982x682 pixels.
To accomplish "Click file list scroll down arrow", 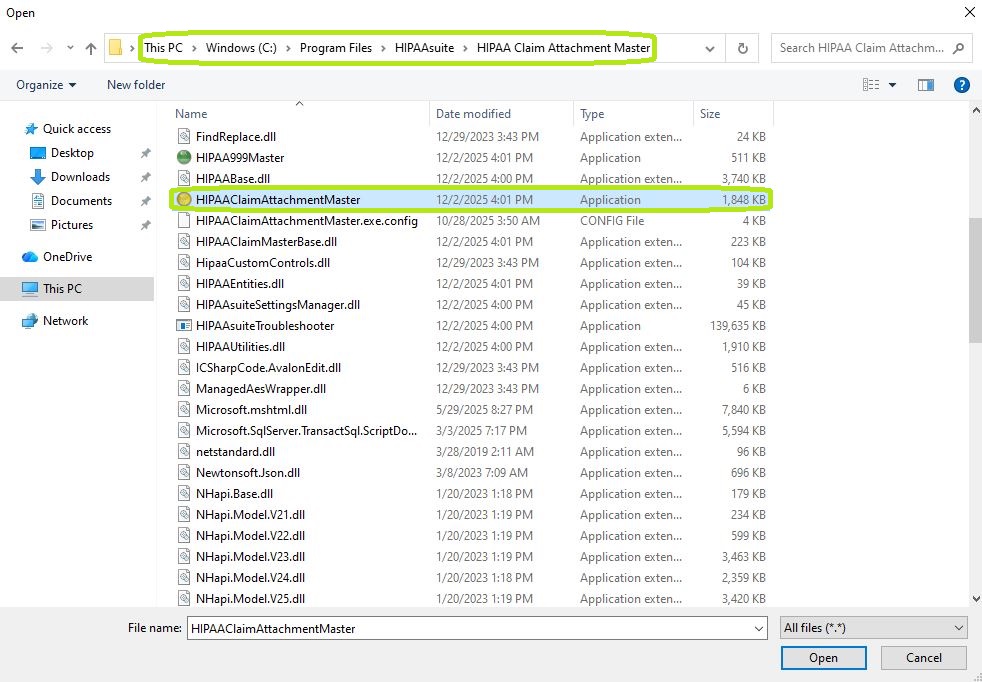I will (975, 599).
